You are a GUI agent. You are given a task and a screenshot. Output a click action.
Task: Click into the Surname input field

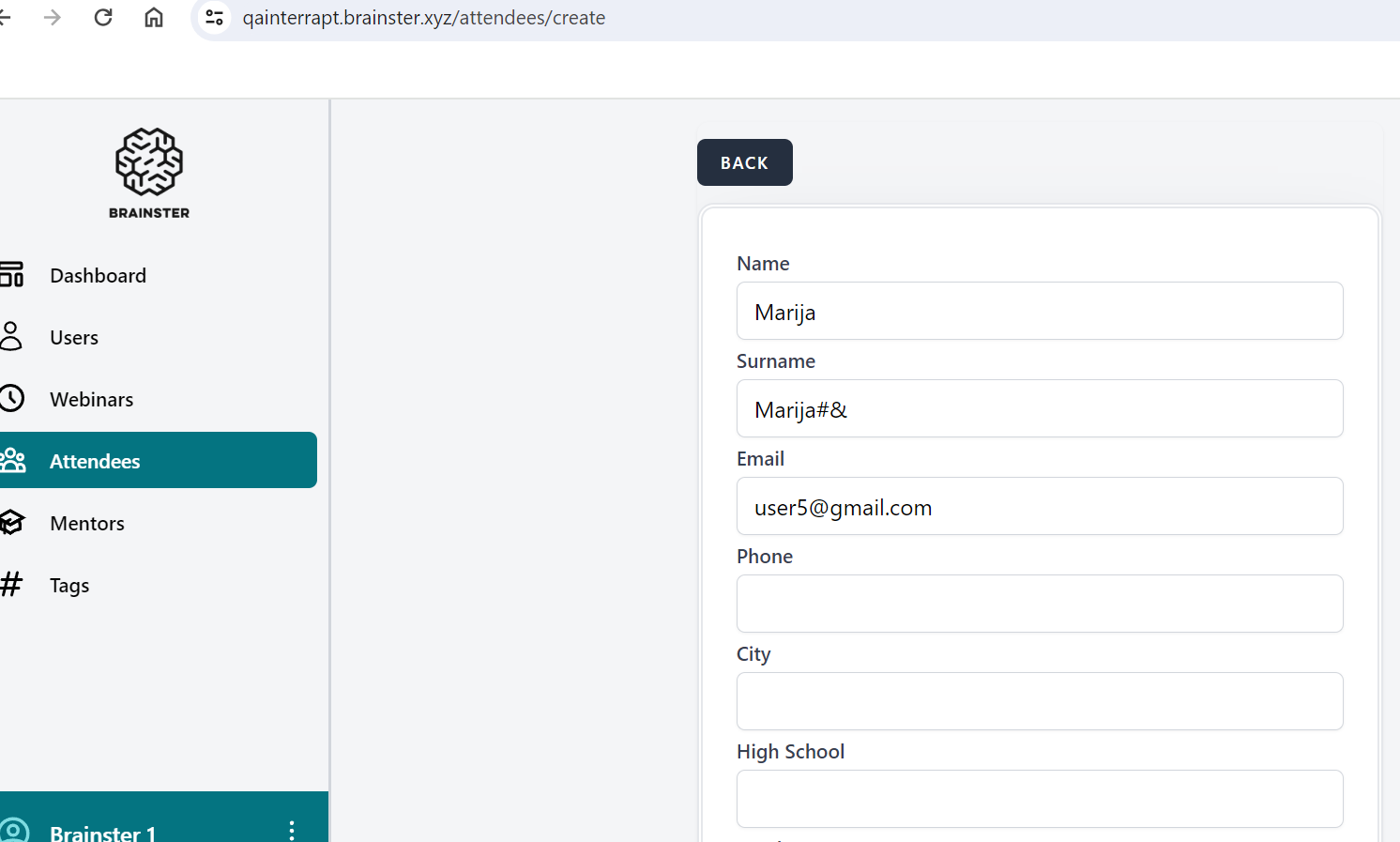[x=1039, y=409]
